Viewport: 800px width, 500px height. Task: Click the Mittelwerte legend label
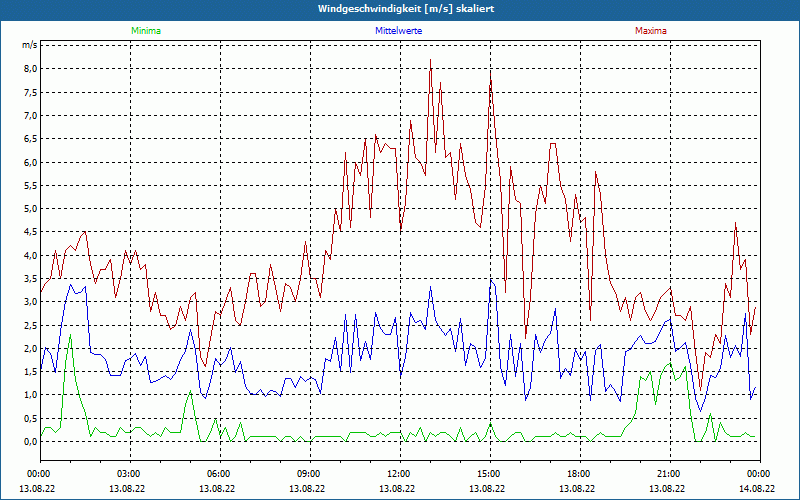398,31
